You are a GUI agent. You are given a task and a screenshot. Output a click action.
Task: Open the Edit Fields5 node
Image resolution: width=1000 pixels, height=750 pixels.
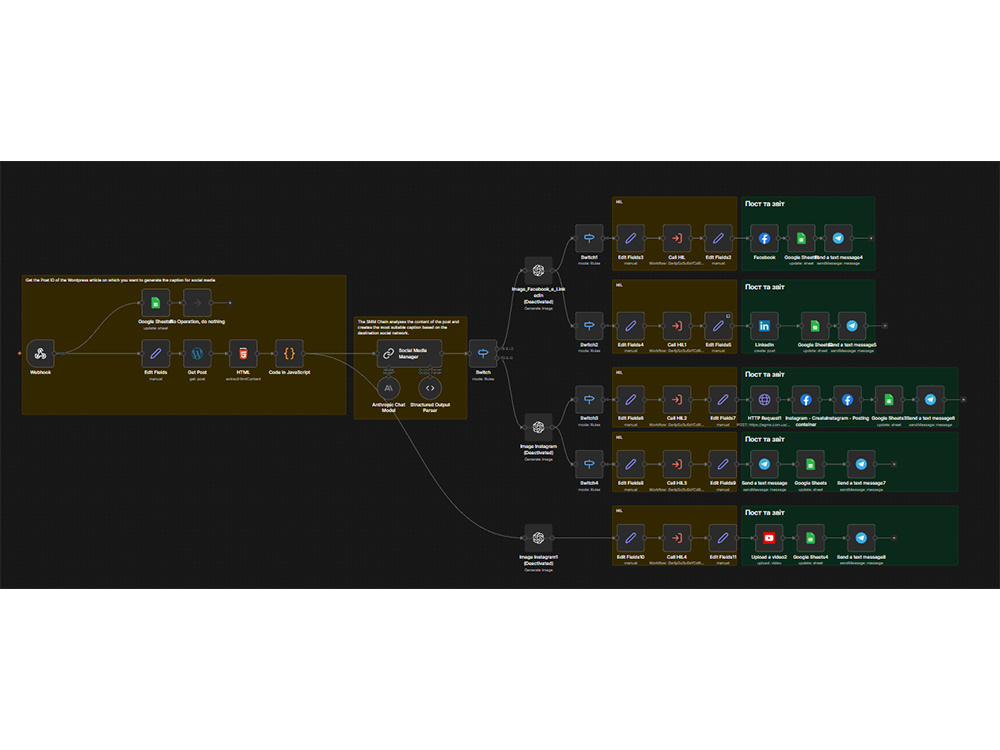718,326
